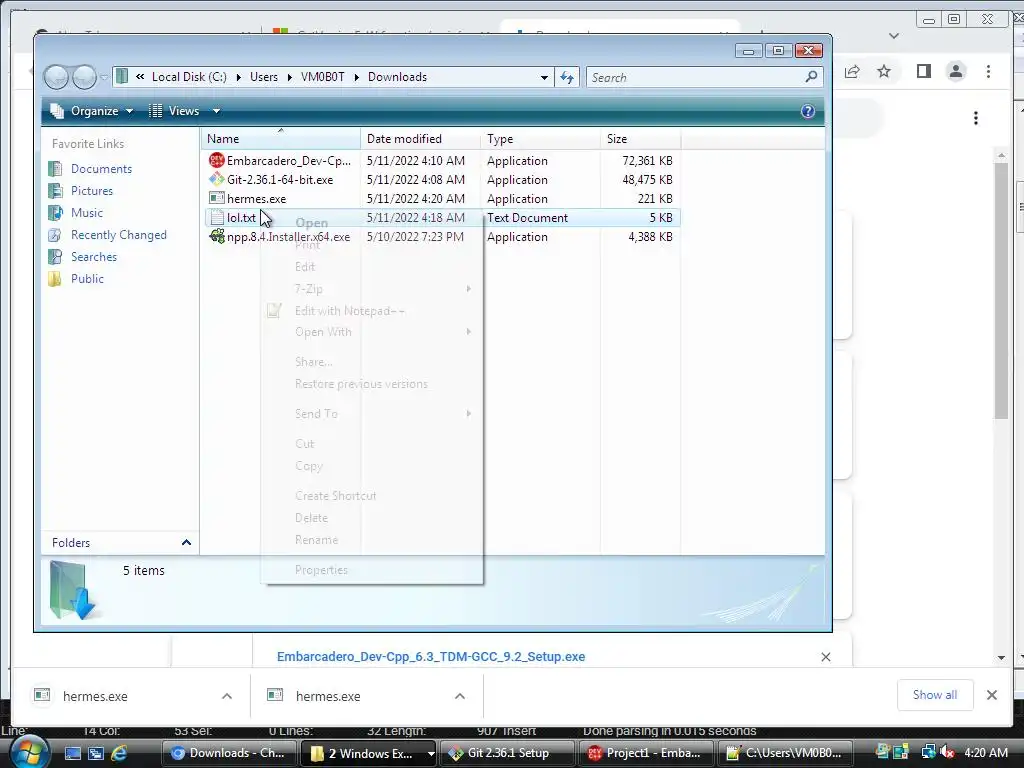Screen dimensions: 1024x768
Task: Open Chrome's profile avatar icon
Action: click(x=956, y=71)
